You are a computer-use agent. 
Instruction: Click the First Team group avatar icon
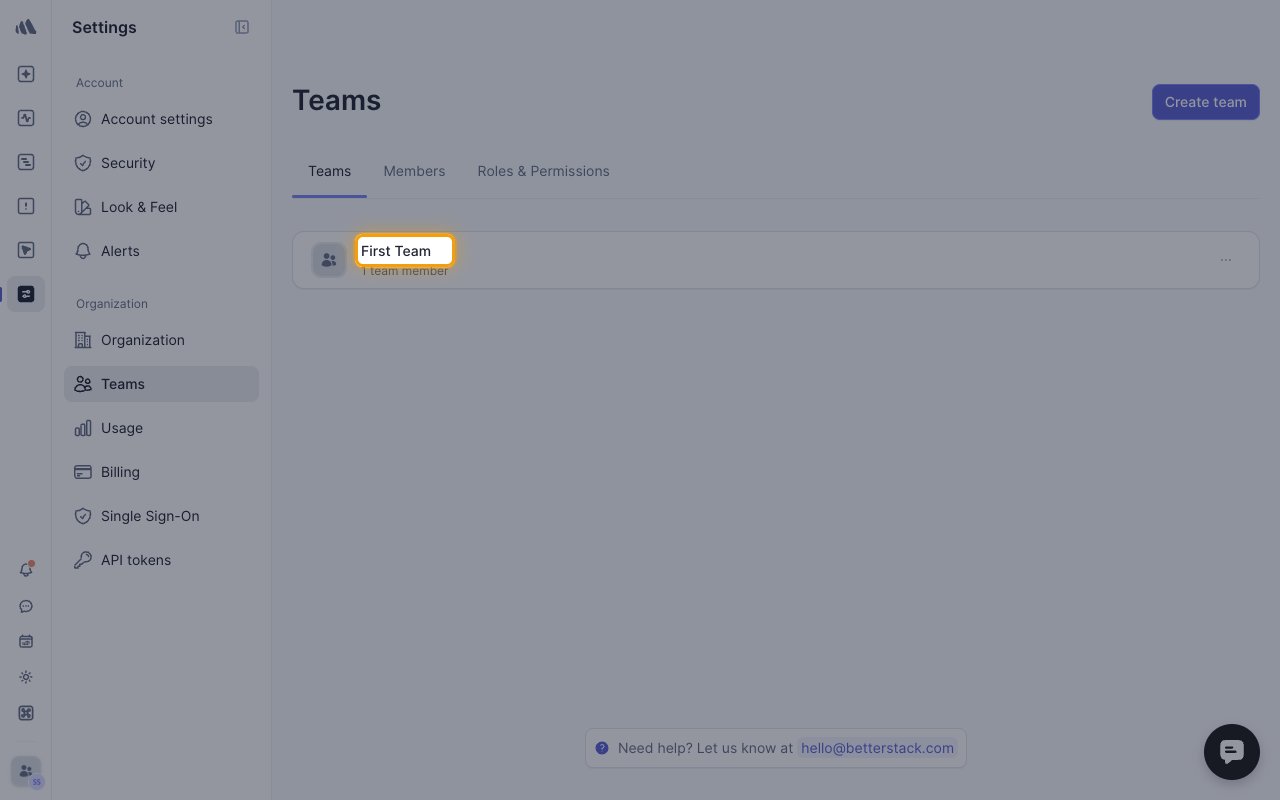click(x=329, y=260)
